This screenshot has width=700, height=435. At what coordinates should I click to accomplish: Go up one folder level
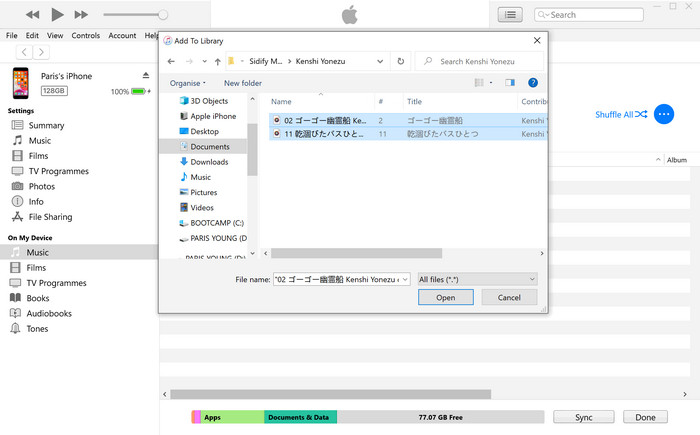click(217, 62)
